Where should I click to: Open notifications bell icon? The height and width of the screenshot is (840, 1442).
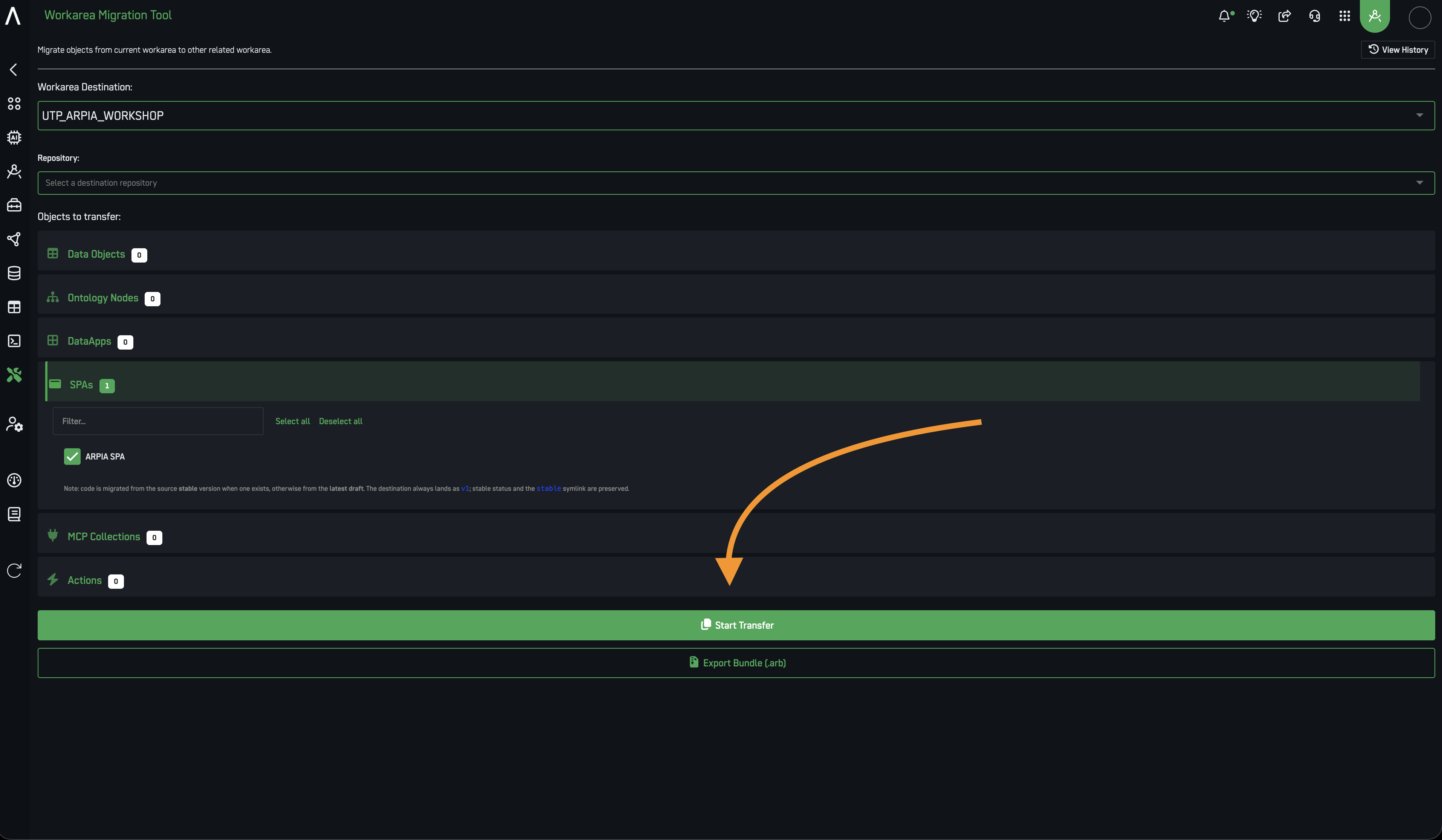tap(1225, 16)
